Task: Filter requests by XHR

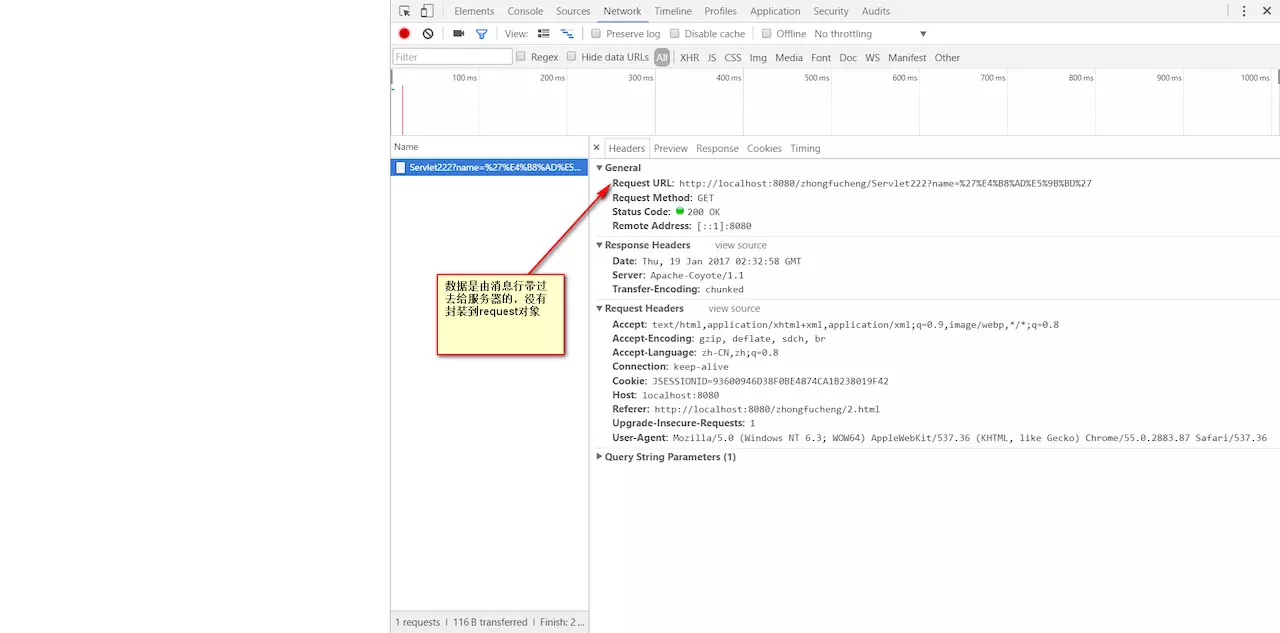Action: 690,58
